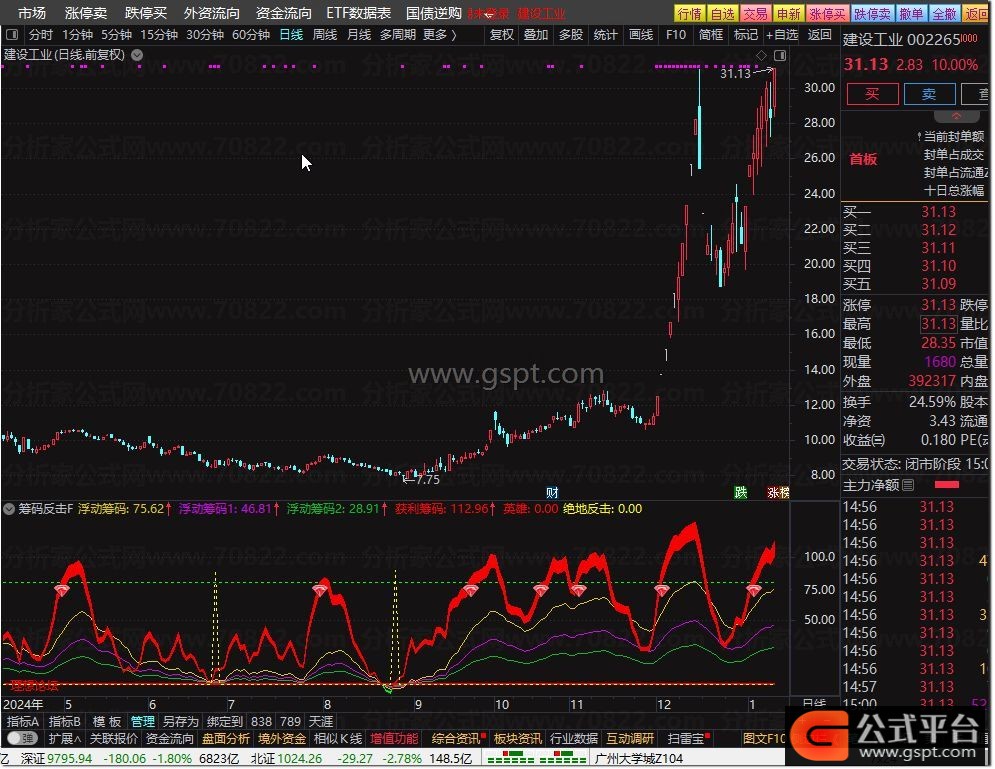Viewport: 995px width, 769px height.
Task: Switch to 周线 weekly period
Action: point(325,35)
